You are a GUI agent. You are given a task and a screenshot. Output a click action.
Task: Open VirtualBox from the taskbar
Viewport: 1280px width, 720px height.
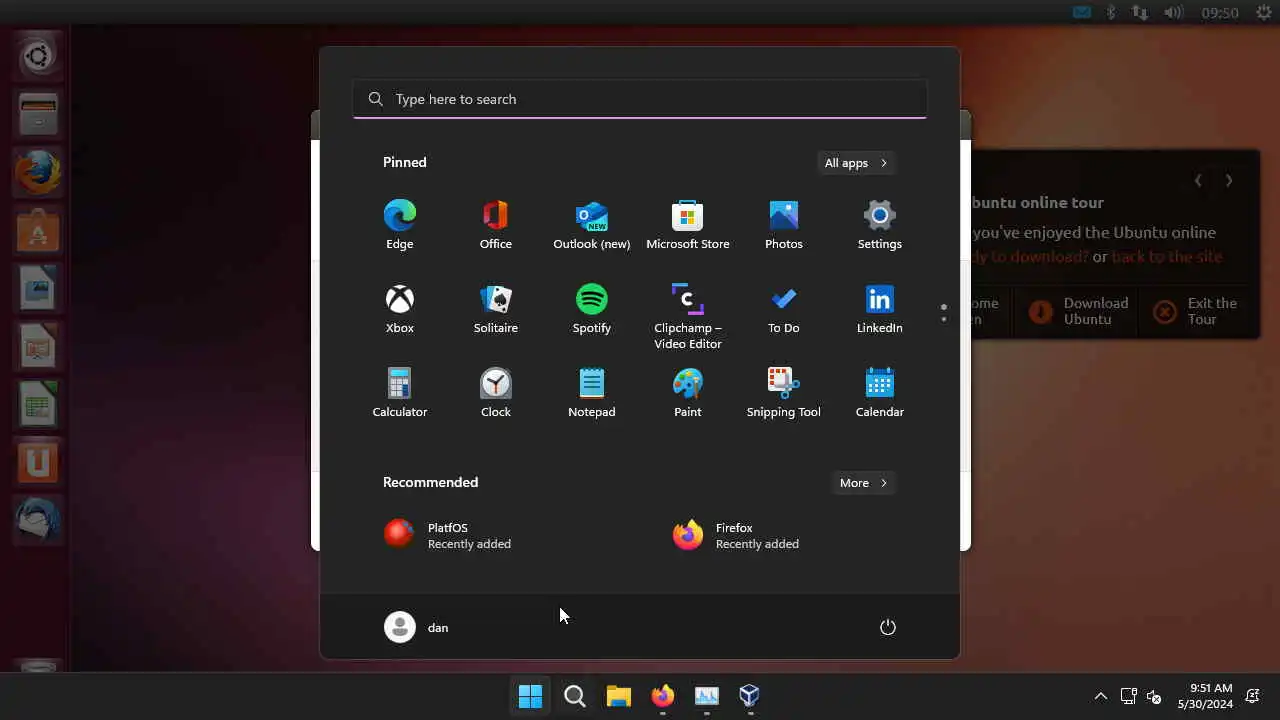coord(750,696)
